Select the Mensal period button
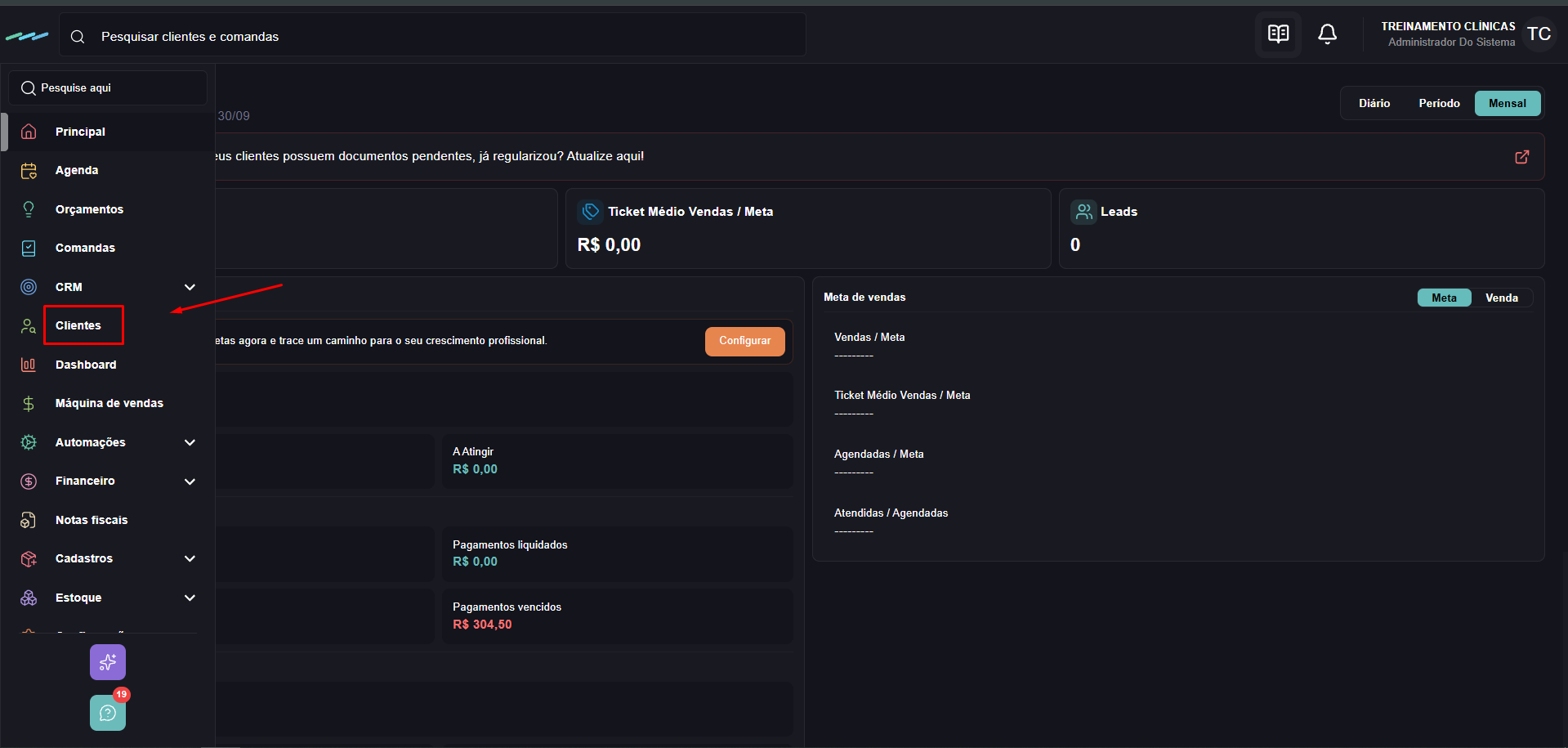Viewport: 1568px width, 748px height. [1507, 103]
